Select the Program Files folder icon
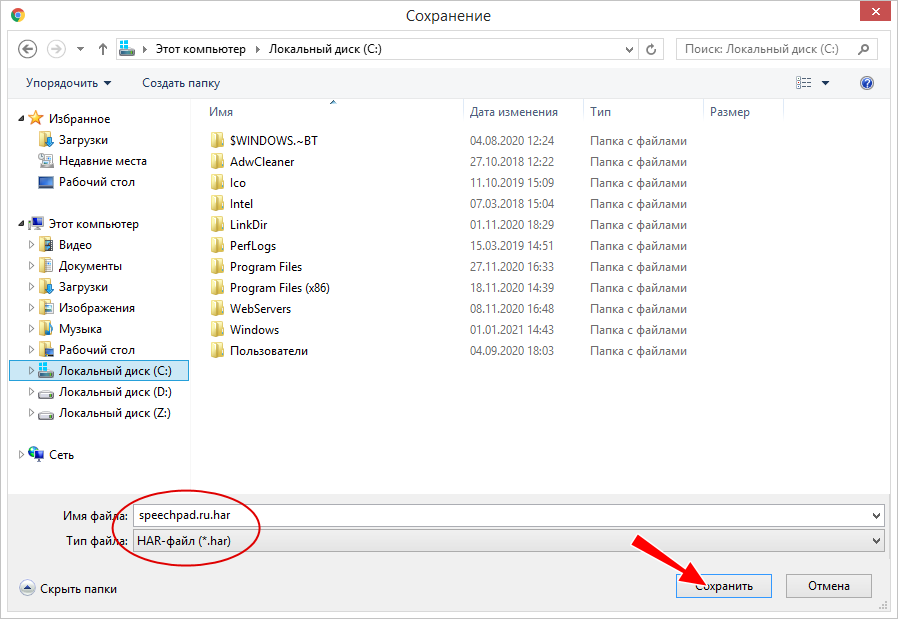898x619 pixels. click(217, 266)
